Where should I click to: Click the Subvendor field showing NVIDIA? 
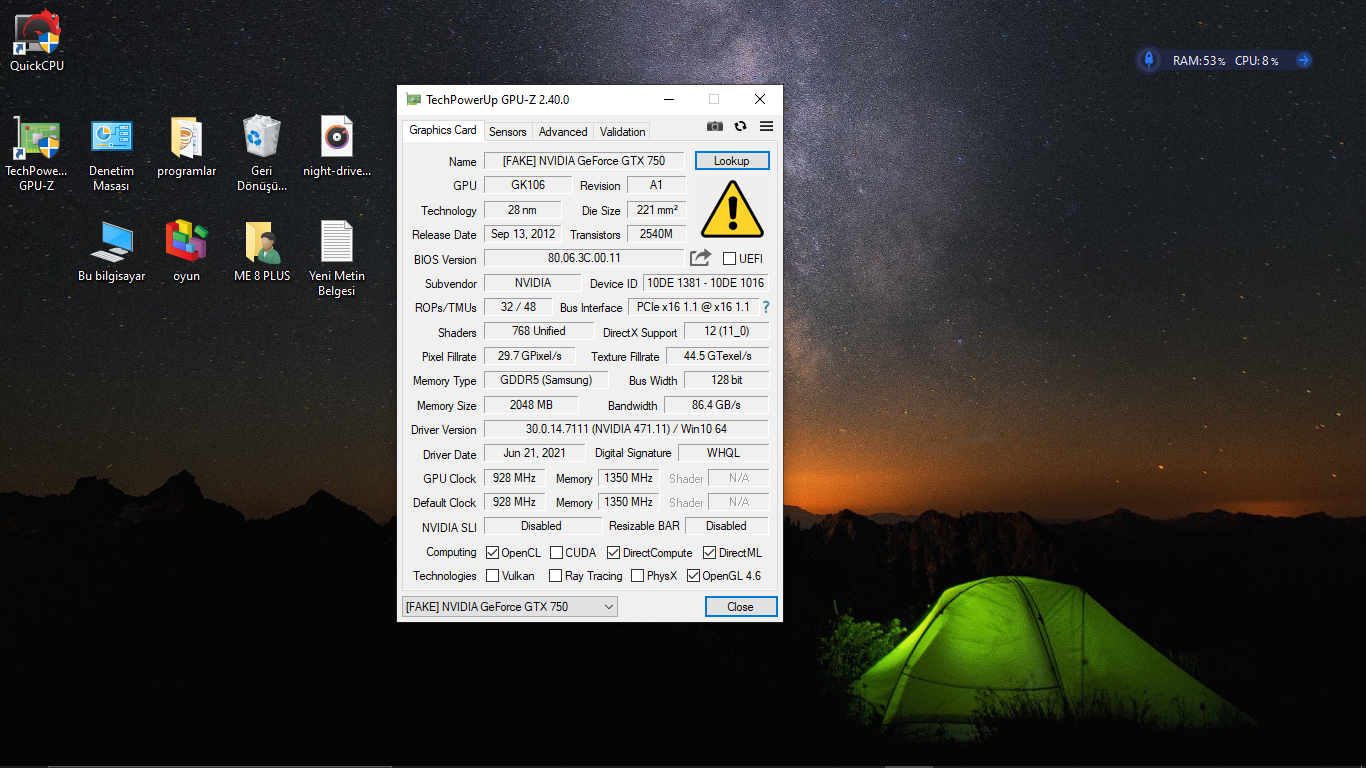533,283
